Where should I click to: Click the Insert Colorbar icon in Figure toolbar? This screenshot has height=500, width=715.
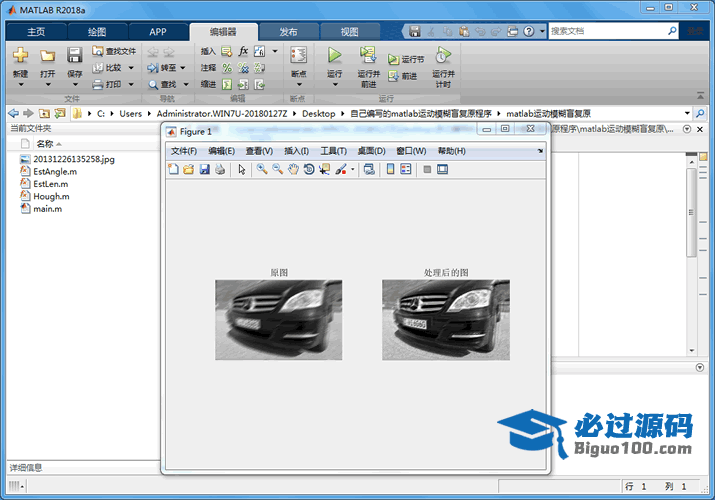[x=390, y=170]
